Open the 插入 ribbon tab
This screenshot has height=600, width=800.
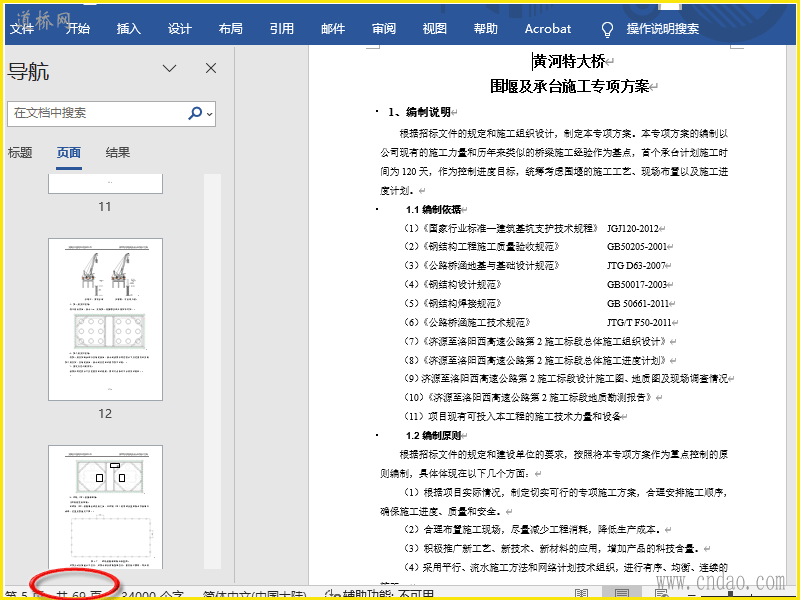click(x=129, y=29)
